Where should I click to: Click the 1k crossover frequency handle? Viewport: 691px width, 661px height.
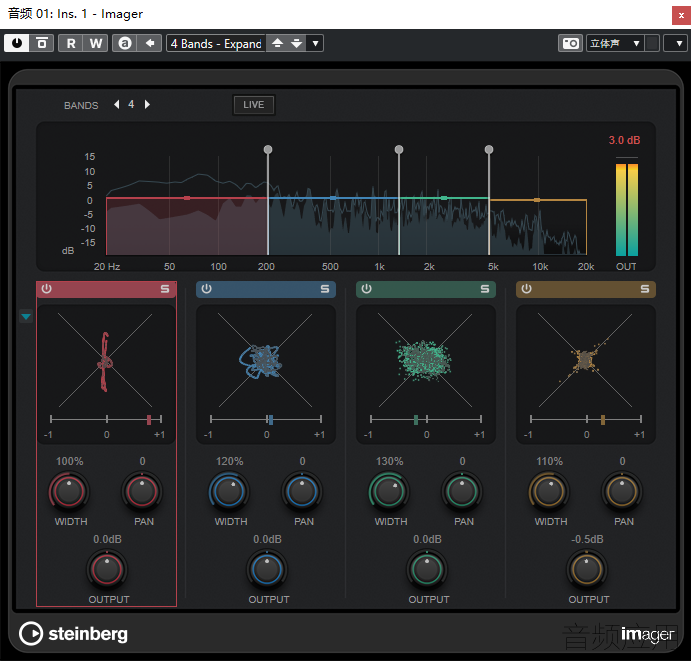pyautogui.click(x=399, y=149)
